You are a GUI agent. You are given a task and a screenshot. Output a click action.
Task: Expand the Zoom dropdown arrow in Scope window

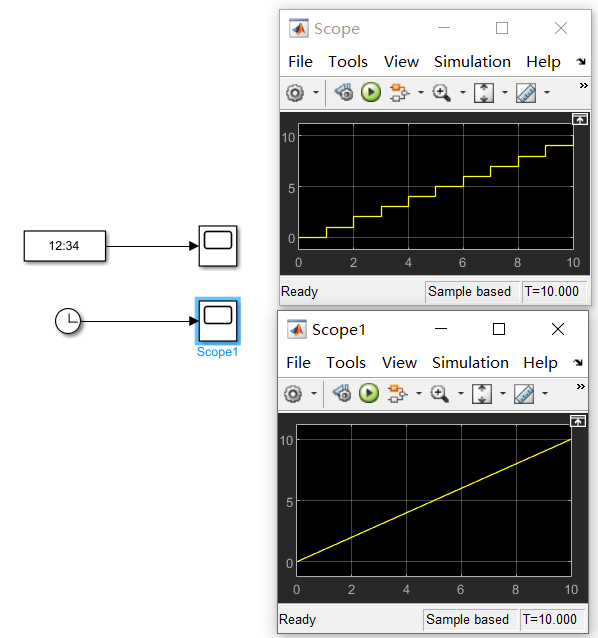(463, 93)
